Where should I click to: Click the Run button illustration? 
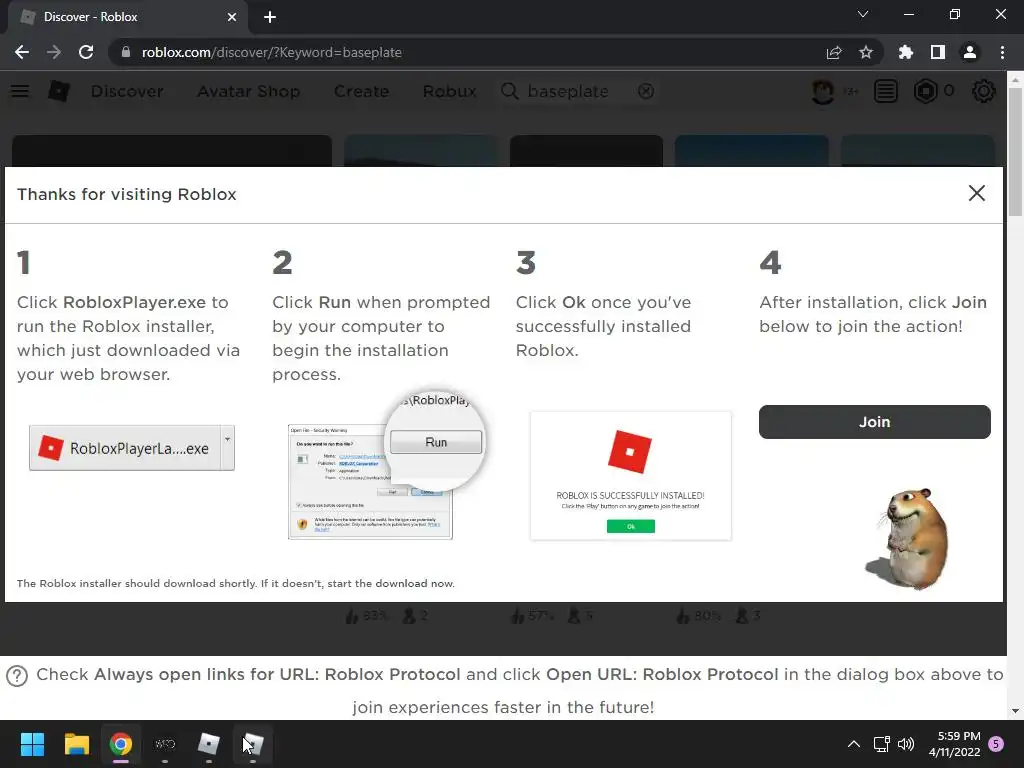click(x=436, y=442)
